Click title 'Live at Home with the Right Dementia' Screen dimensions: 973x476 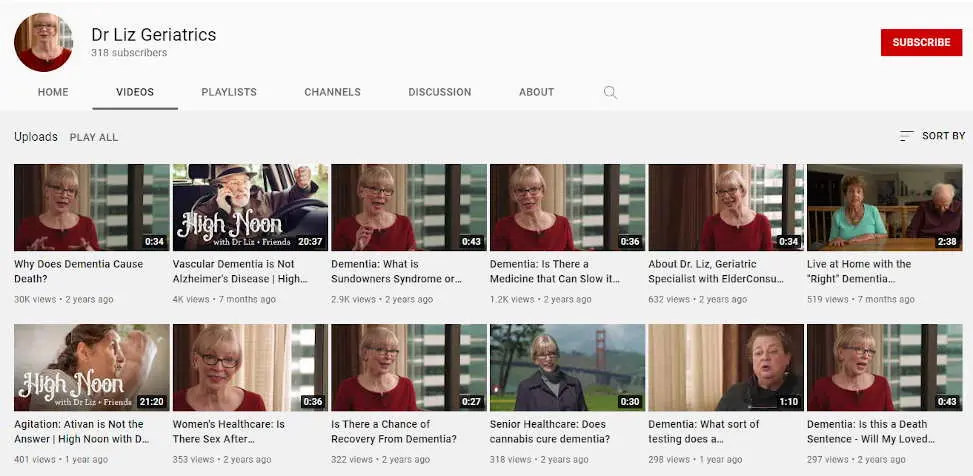coord(859,271)
